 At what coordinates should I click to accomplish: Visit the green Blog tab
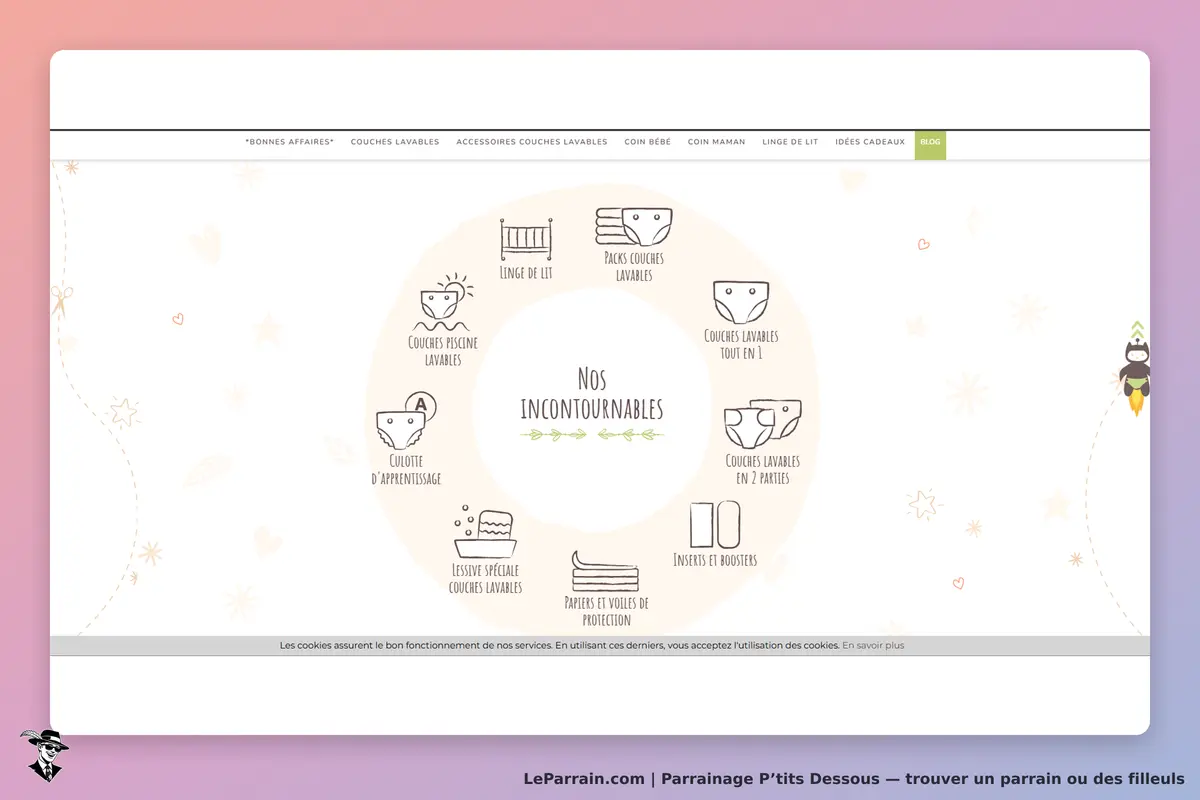pyautogui.click(x=930, y=143)
